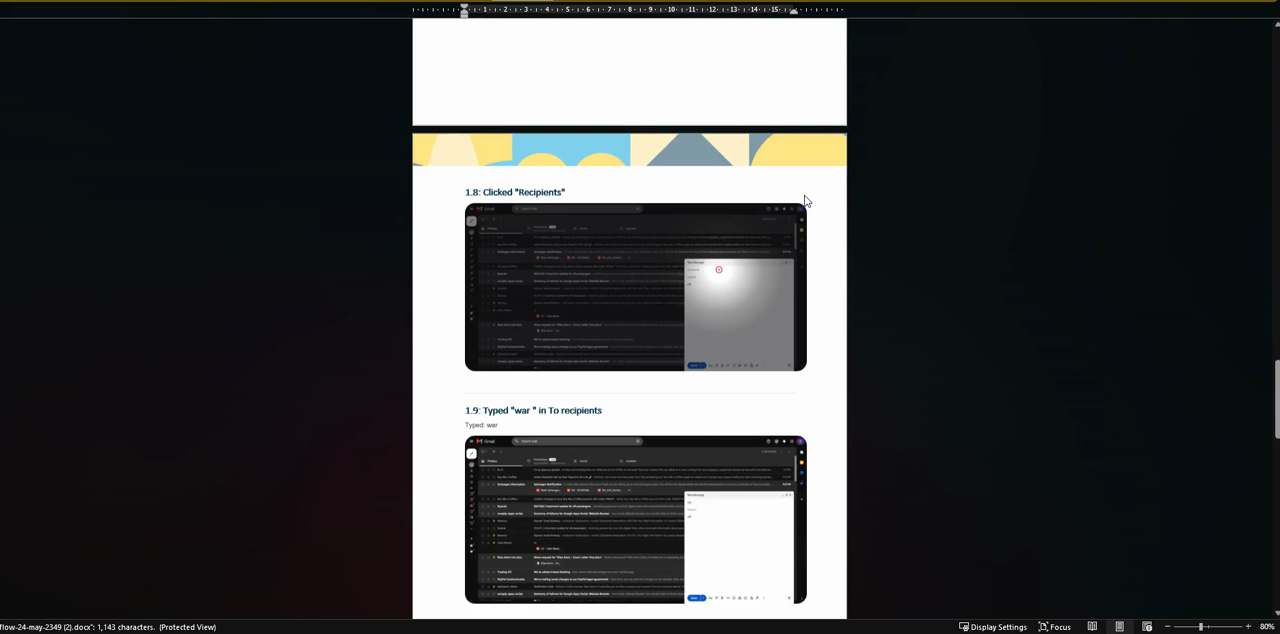Viewport: 1280px width, 634px height.
Task: Click the right indent marker on the ruler
Action: [793, 10]
